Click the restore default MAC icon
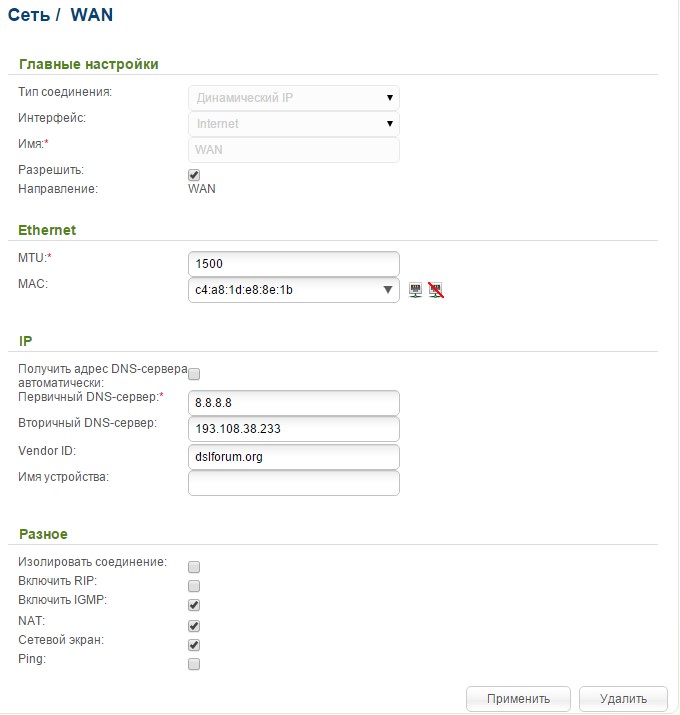680x715 pixels. (435, 290)
